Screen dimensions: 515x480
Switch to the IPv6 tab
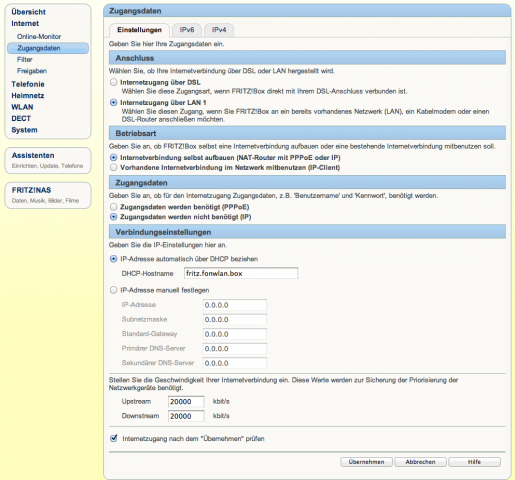click(x=187, y=30)
